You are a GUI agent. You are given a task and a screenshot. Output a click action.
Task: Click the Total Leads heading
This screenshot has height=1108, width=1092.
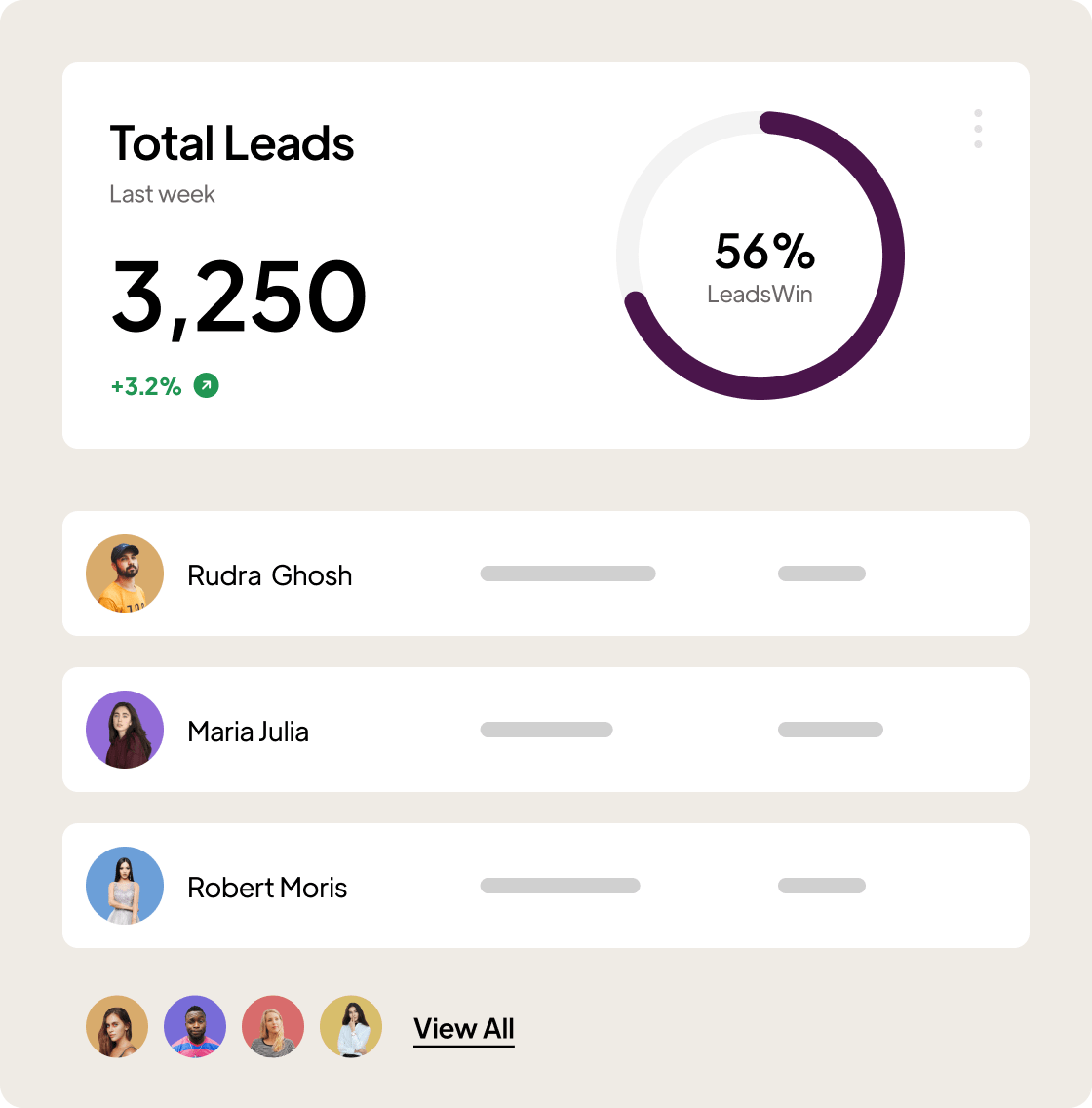[x=232, y=142]
